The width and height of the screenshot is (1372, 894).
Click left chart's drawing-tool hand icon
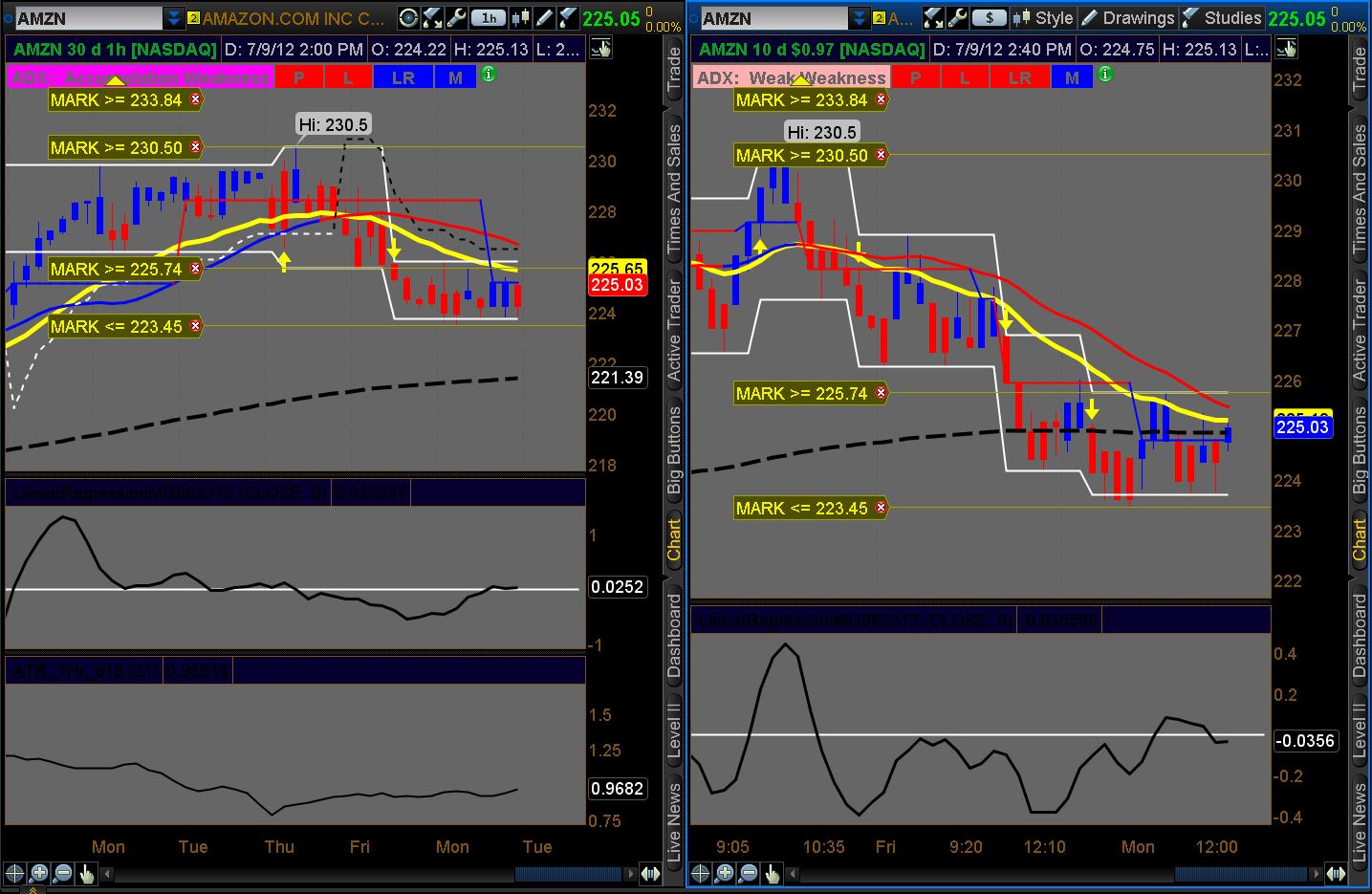pos(600,48)
